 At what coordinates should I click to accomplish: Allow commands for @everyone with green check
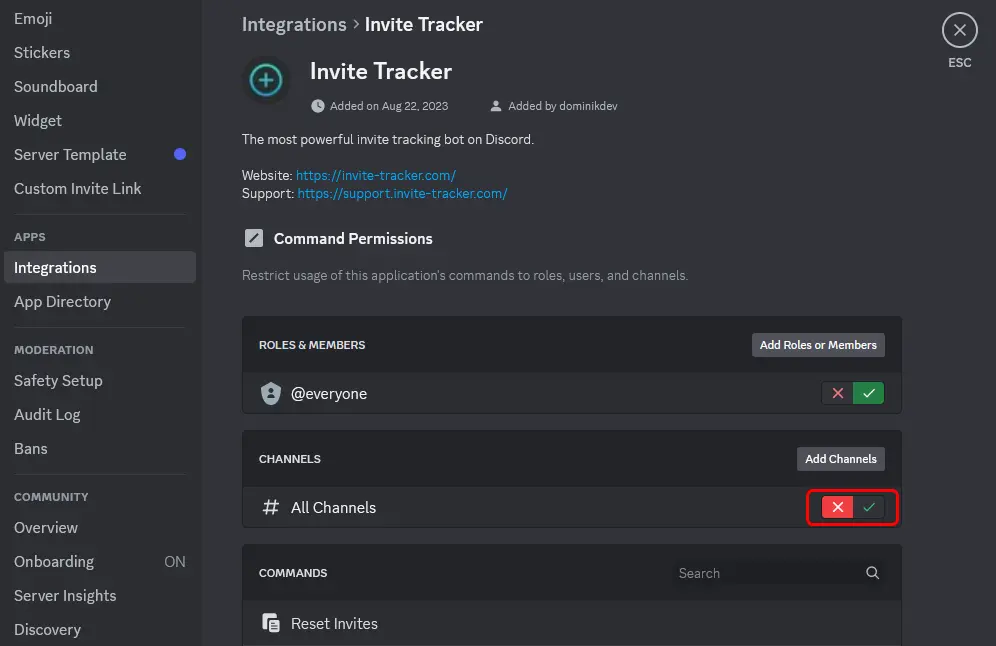pyautogui.click(x=868, y=393)
